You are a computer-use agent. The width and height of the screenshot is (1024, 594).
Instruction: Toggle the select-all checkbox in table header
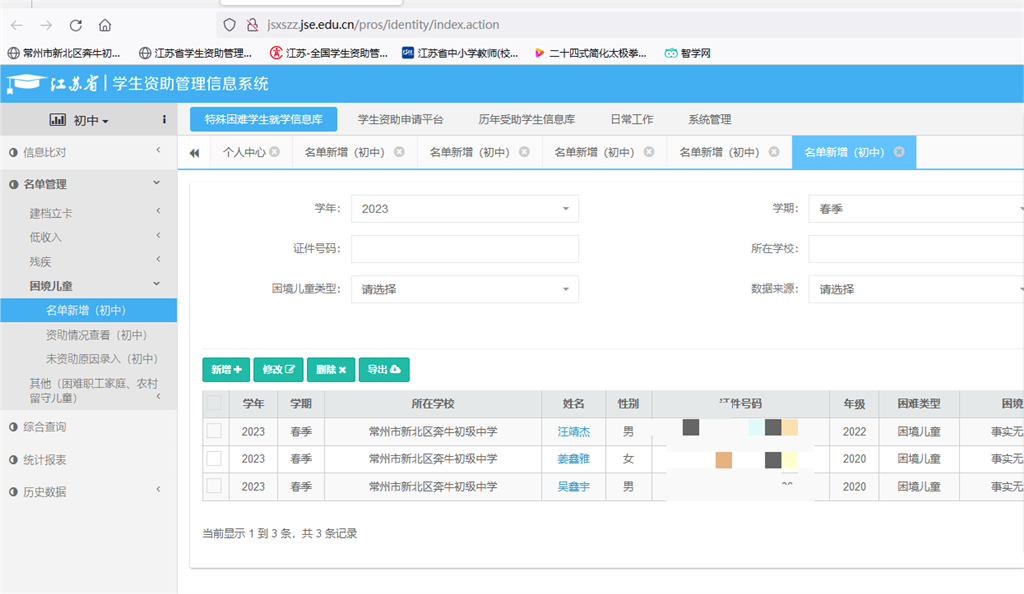point(214,403)
